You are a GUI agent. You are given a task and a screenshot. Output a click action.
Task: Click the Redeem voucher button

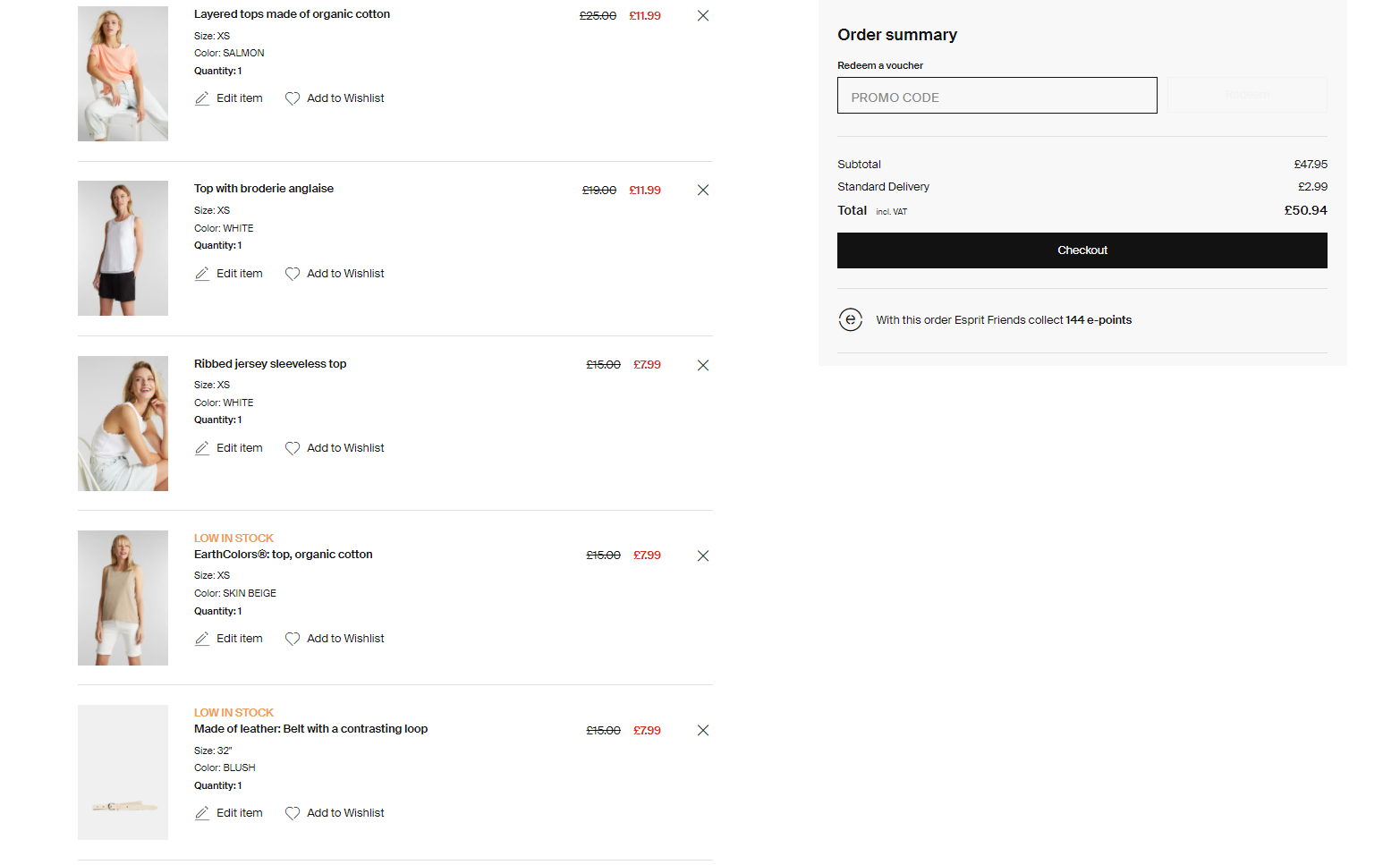coord(1246,95)
